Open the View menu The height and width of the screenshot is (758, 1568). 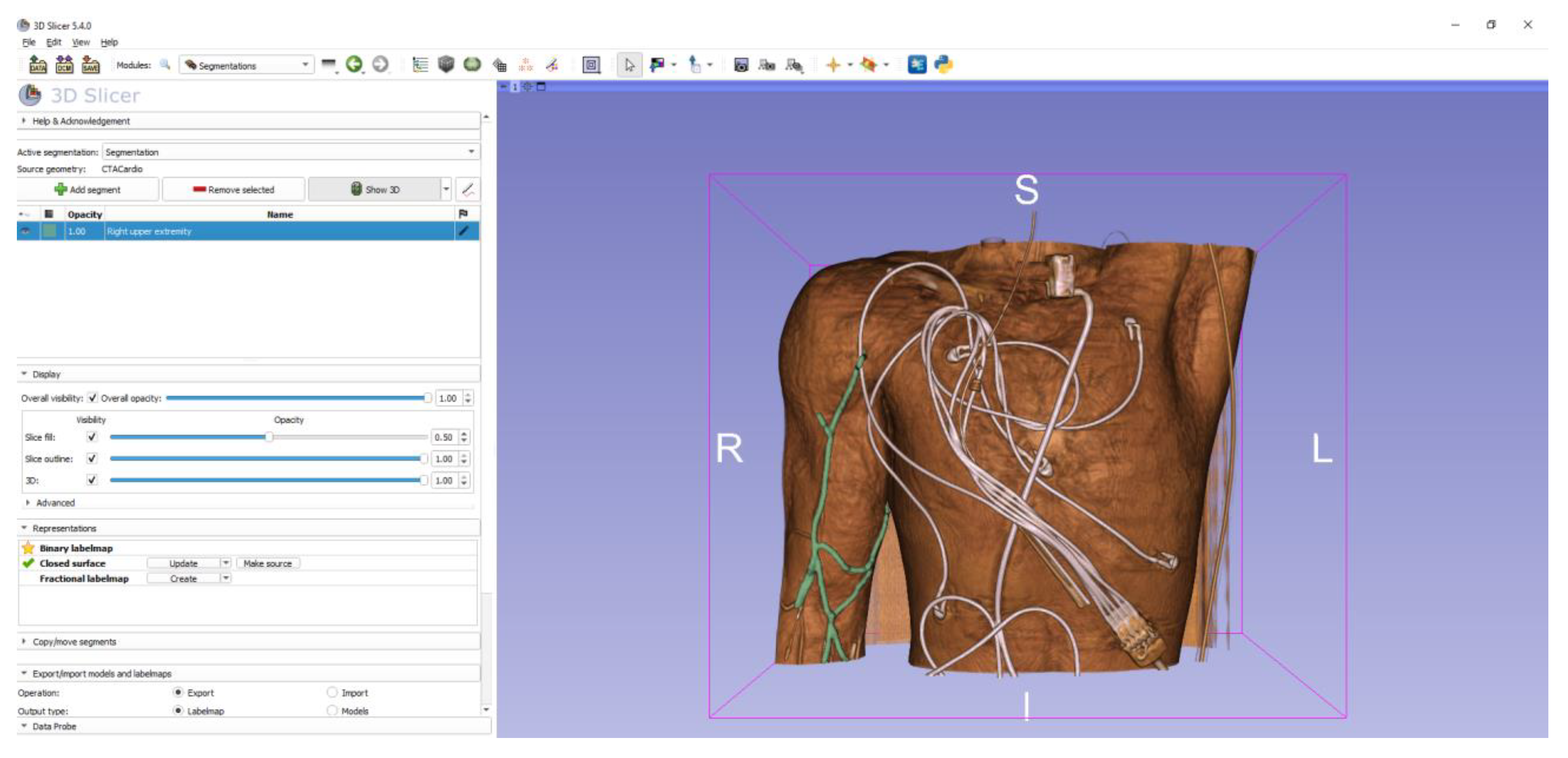click(x=80, y=42)
